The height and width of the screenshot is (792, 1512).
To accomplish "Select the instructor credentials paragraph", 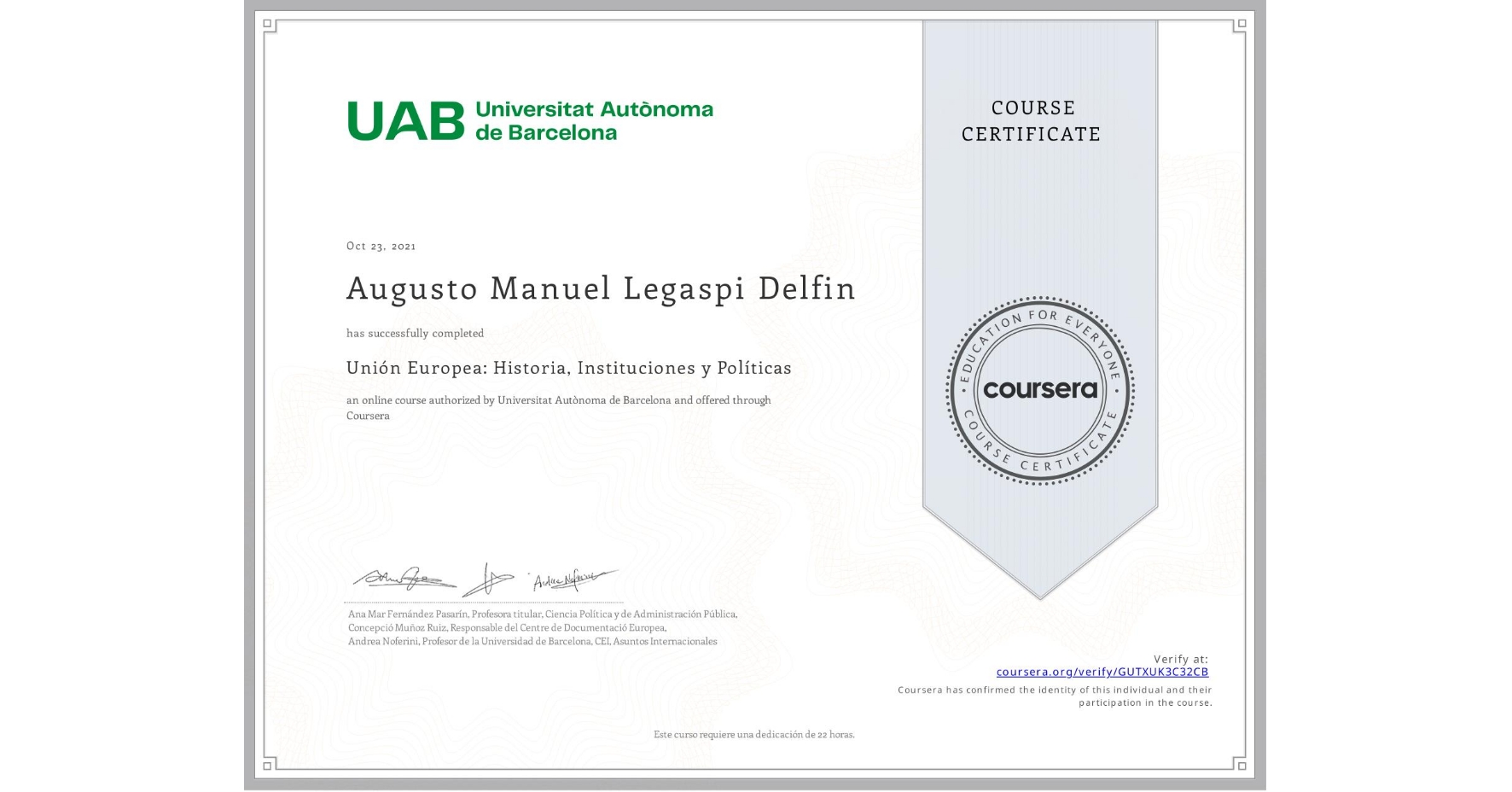I will [x=541, y=627].
